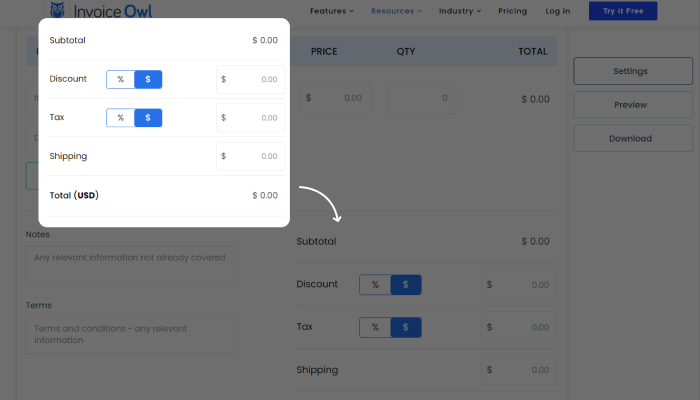The image size is (700, 400).
Task: Select percent Discount toggle in popup summary
Action: click(120, 79)
